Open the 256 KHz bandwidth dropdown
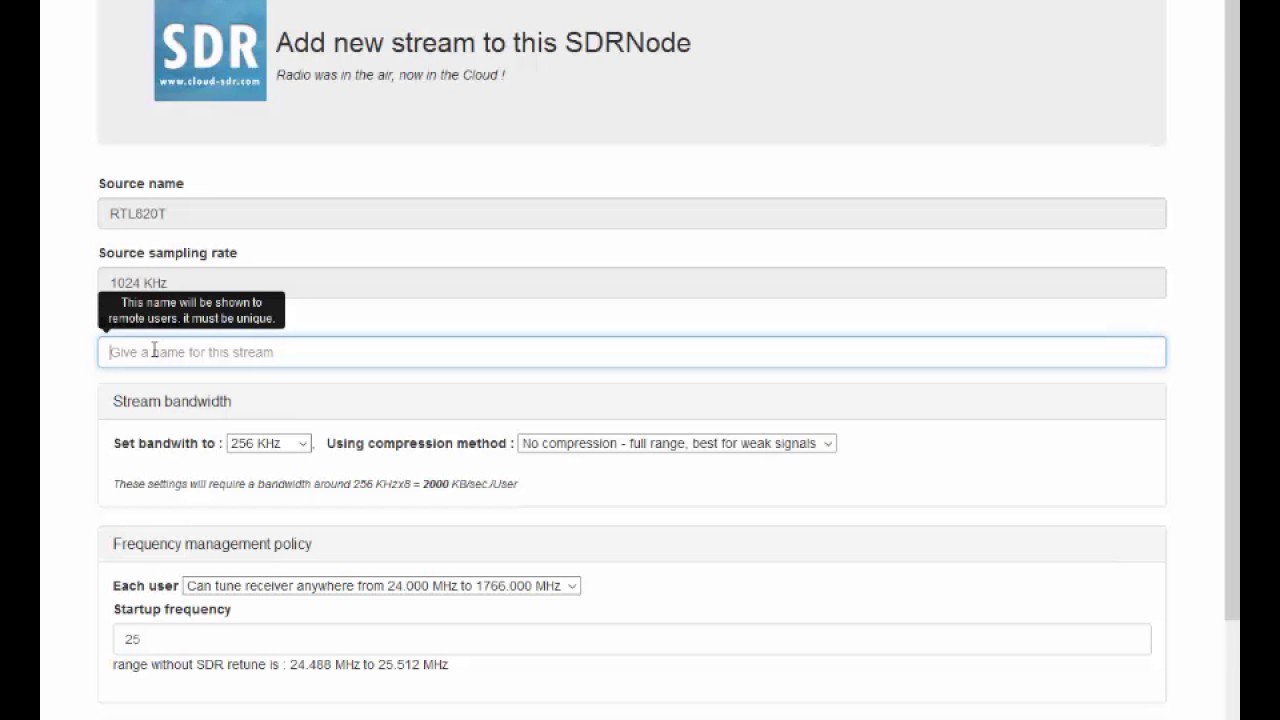This screenshot has width=1280, height=720. 268,443
